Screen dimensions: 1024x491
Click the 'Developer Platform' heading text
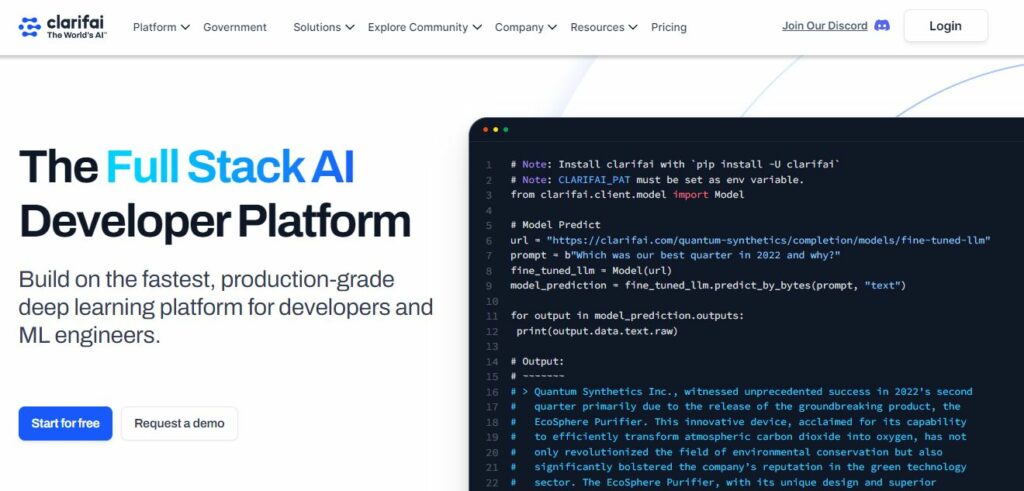(x=215, y=222)
